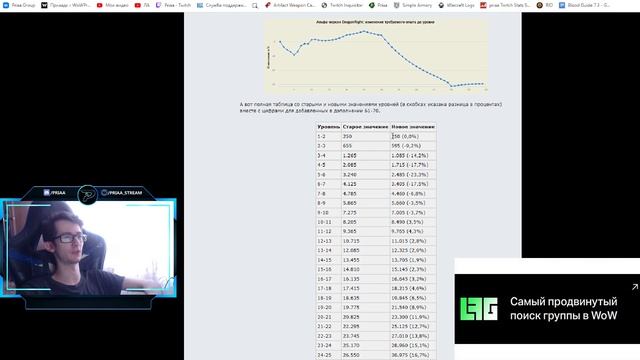Select the '23-24' level cell
This screenshot has width=640, height=360.
pos(329,345)
